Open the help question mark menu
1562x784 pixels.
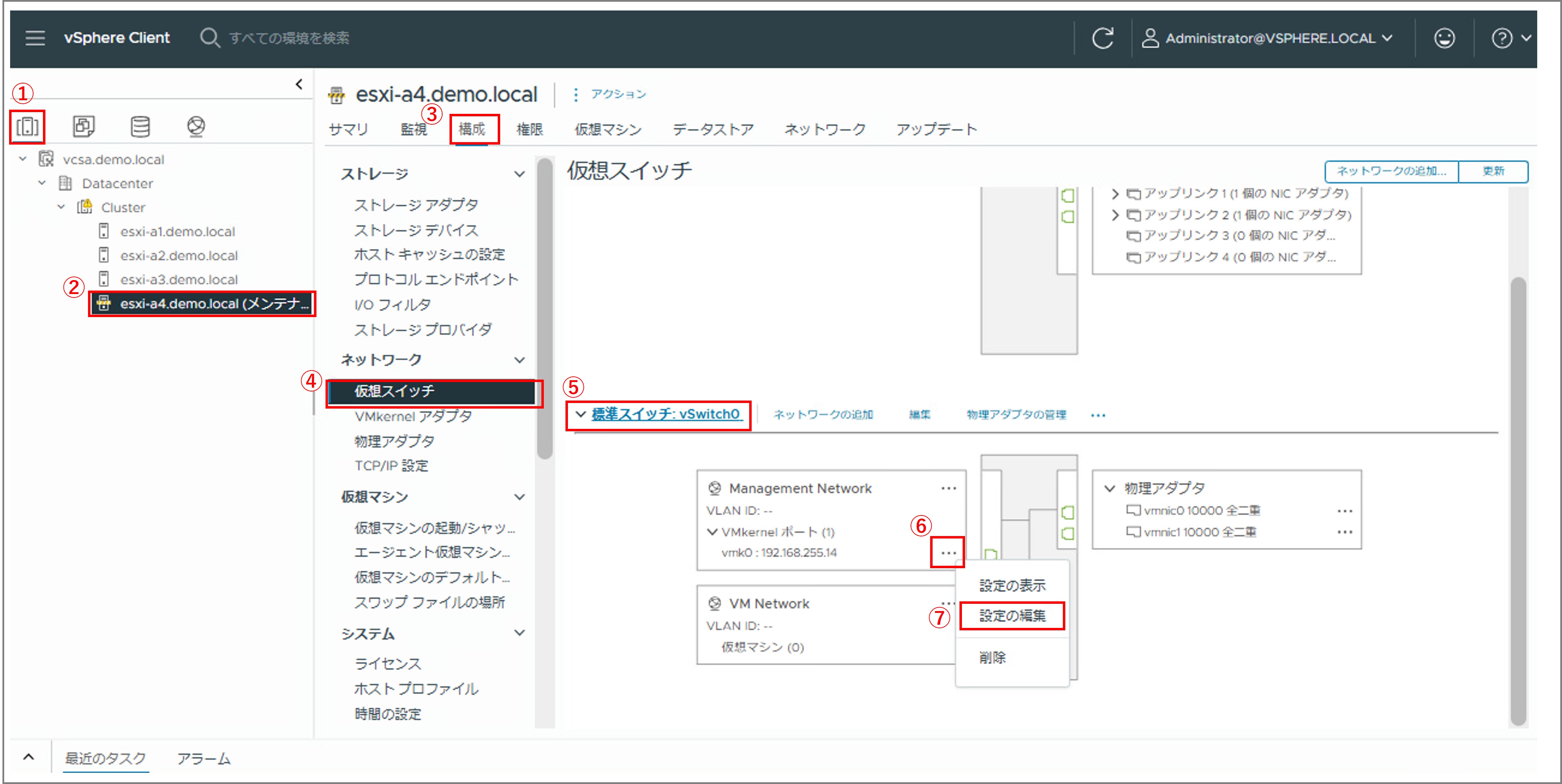click(1510, 38)
